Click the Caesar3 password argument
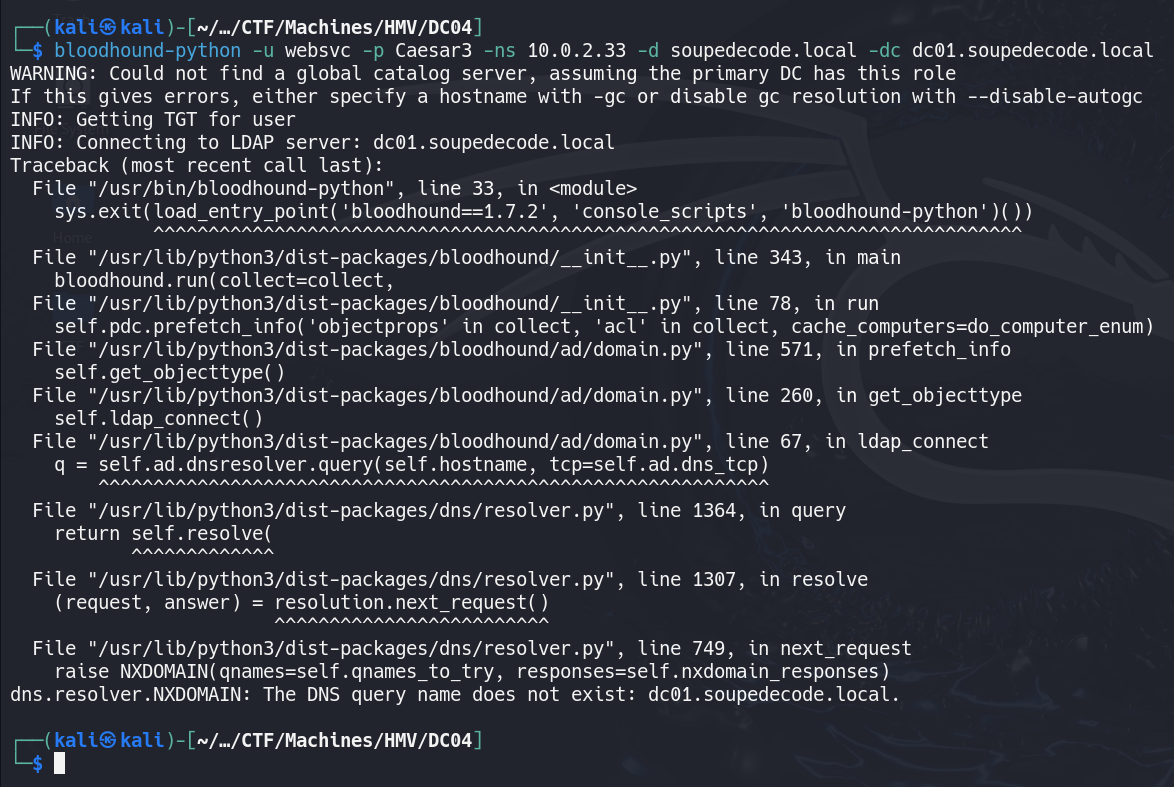Screen dimensions: 1174x787 [x=434, y=50]
